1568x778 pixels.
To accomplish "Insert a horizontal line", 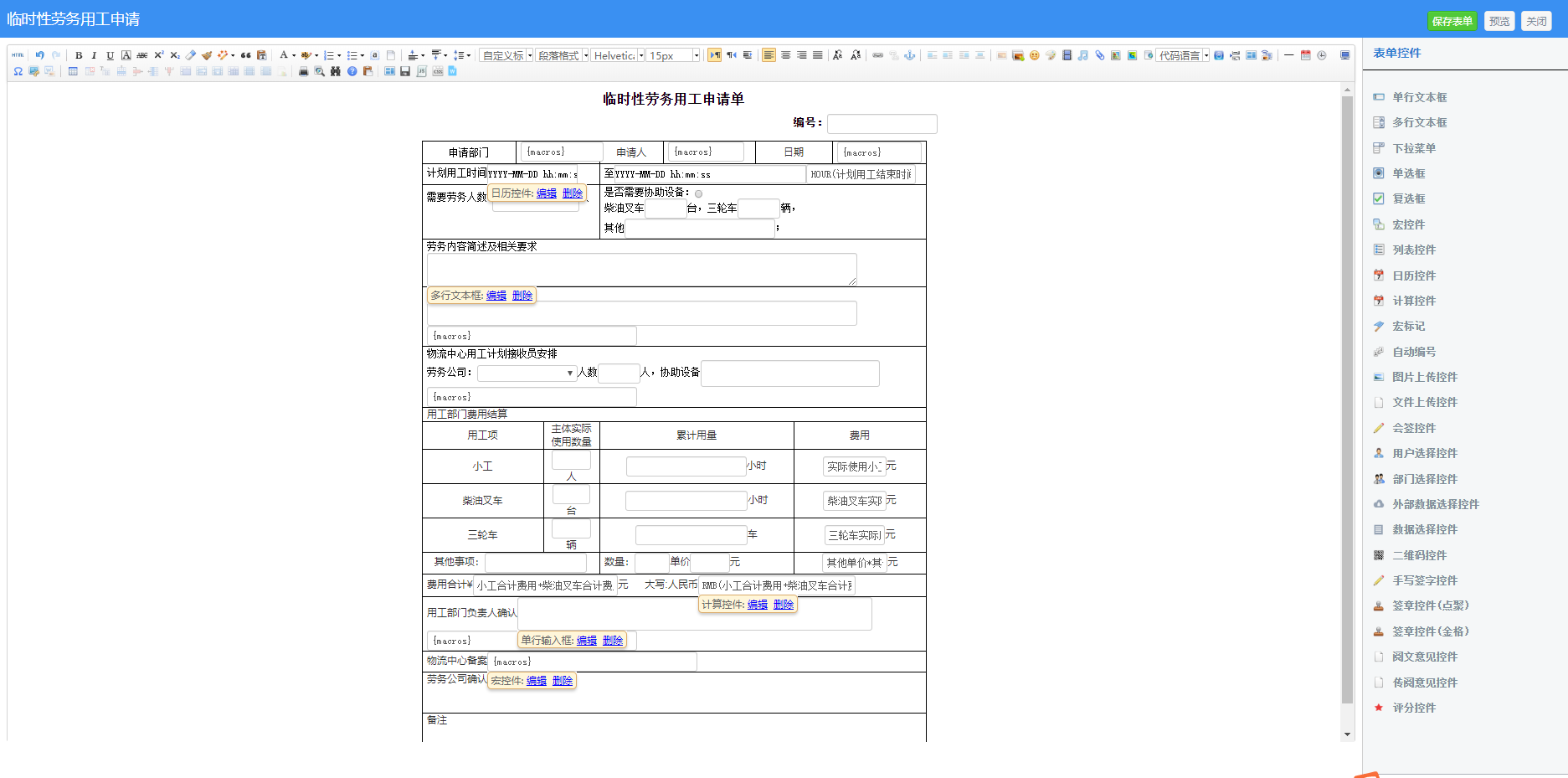I will tap(1288, 54).
